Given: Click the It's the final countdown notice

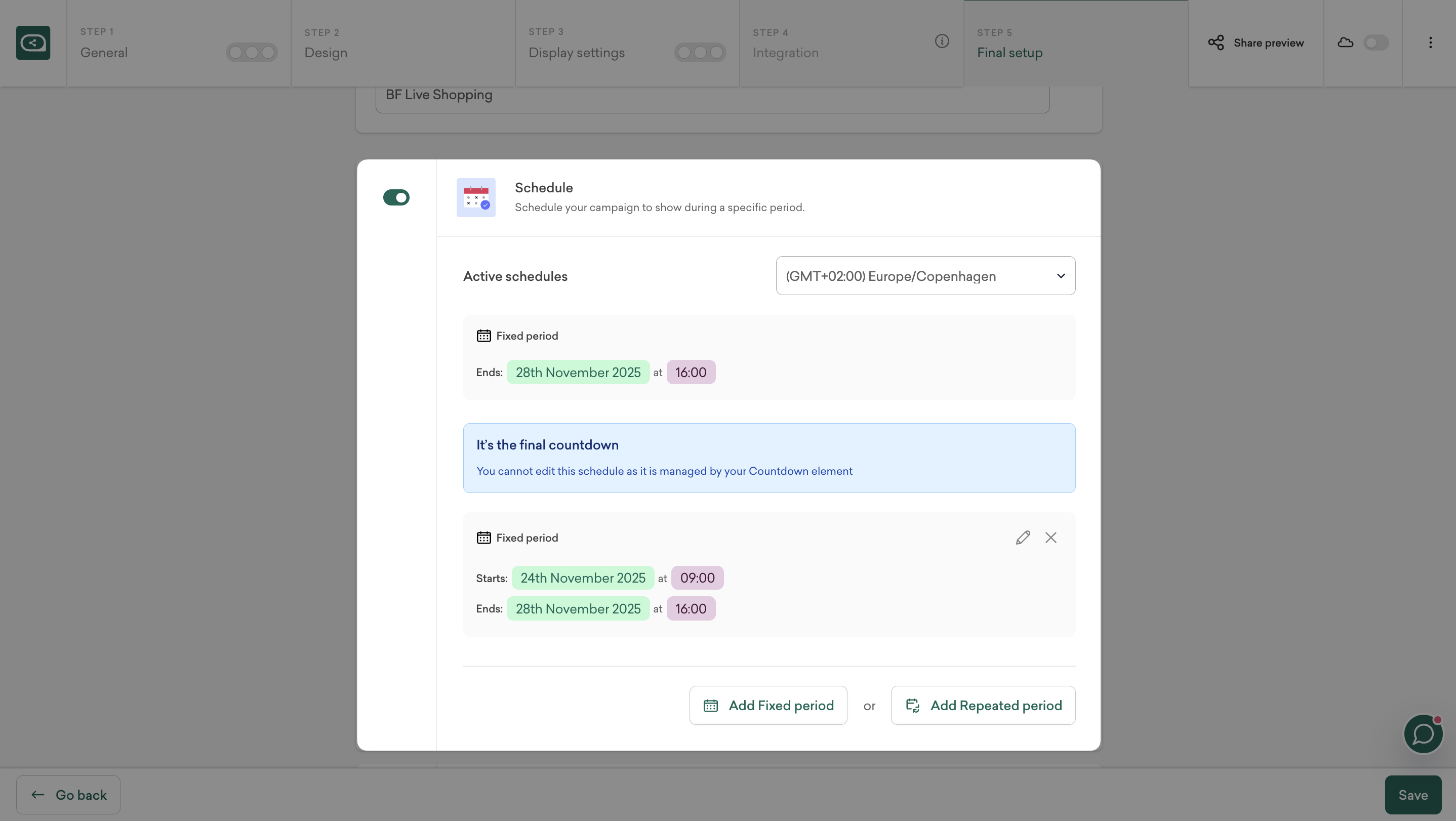Looking at the screenshot, I should pos(769,458).
